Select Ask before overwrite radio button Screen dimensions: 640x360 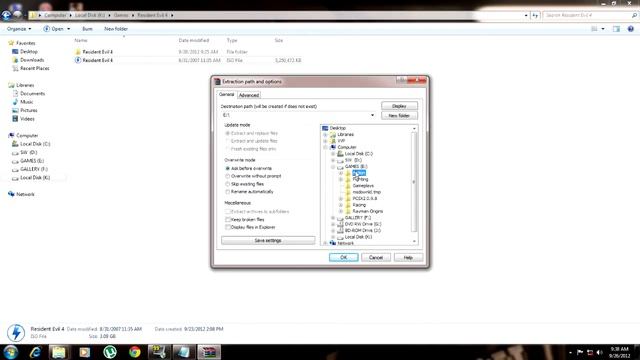tap(228, 168)
